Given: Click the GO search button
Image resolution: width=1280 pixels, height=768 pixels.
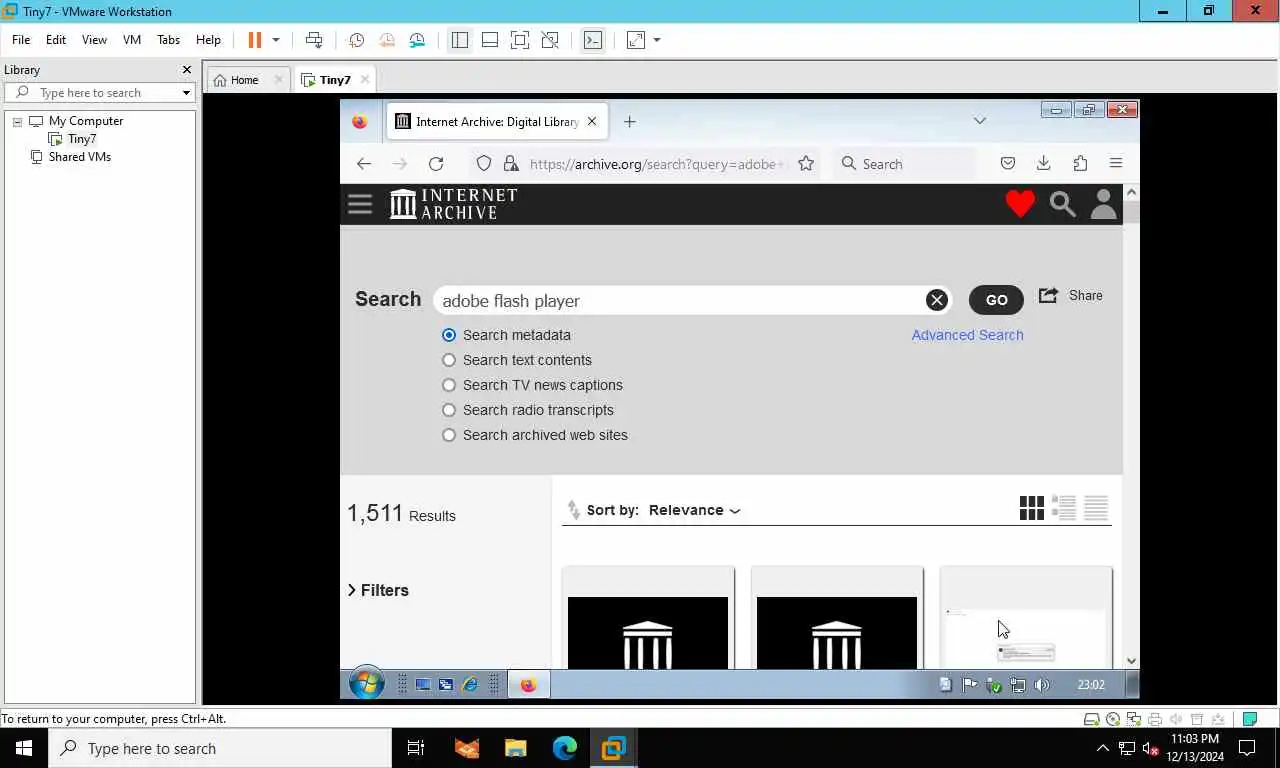Looking at the screenshot, I should [997, 300].
